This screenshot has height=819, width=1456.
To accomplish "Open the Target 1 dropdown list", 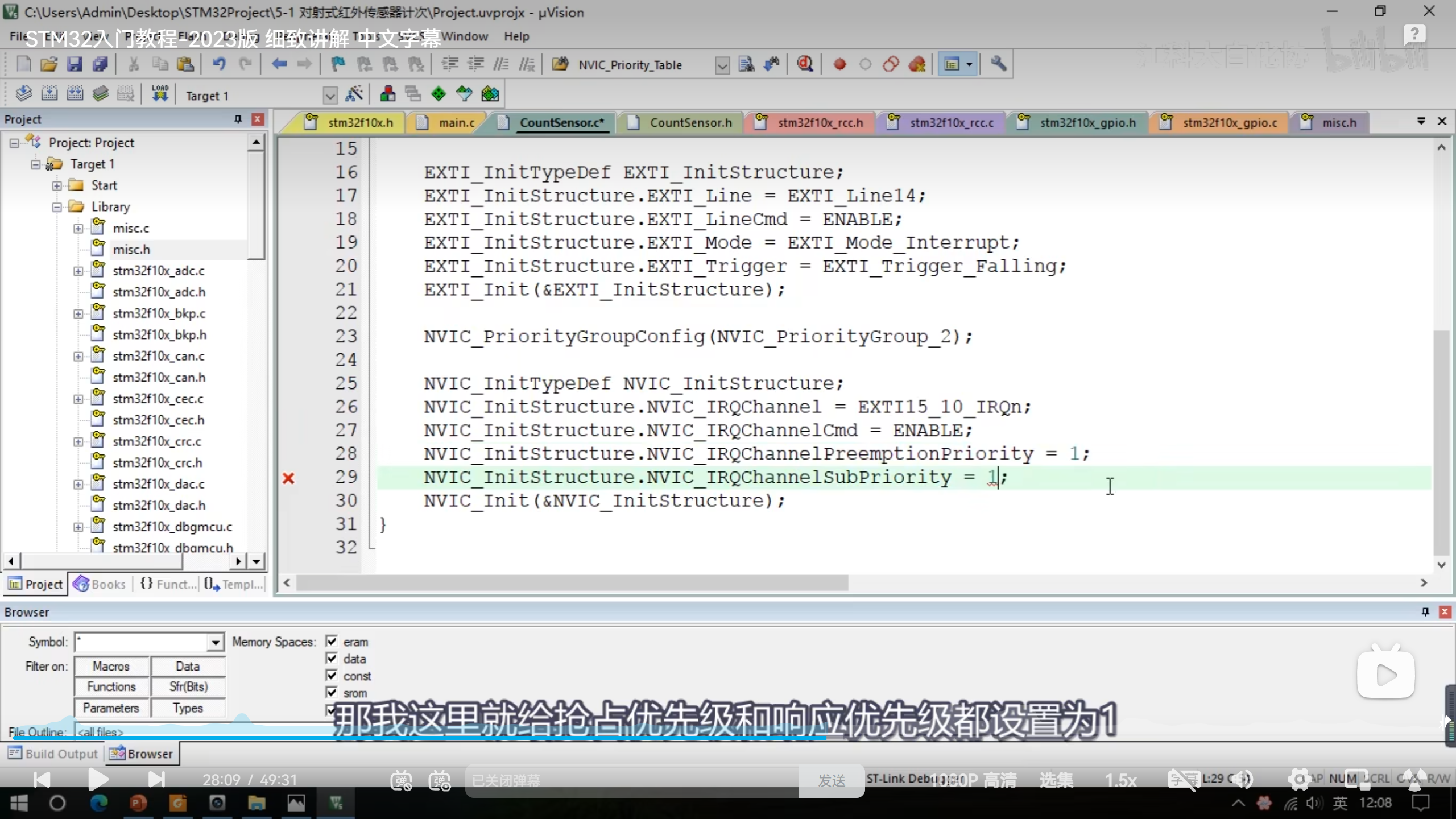I will 330,96.
